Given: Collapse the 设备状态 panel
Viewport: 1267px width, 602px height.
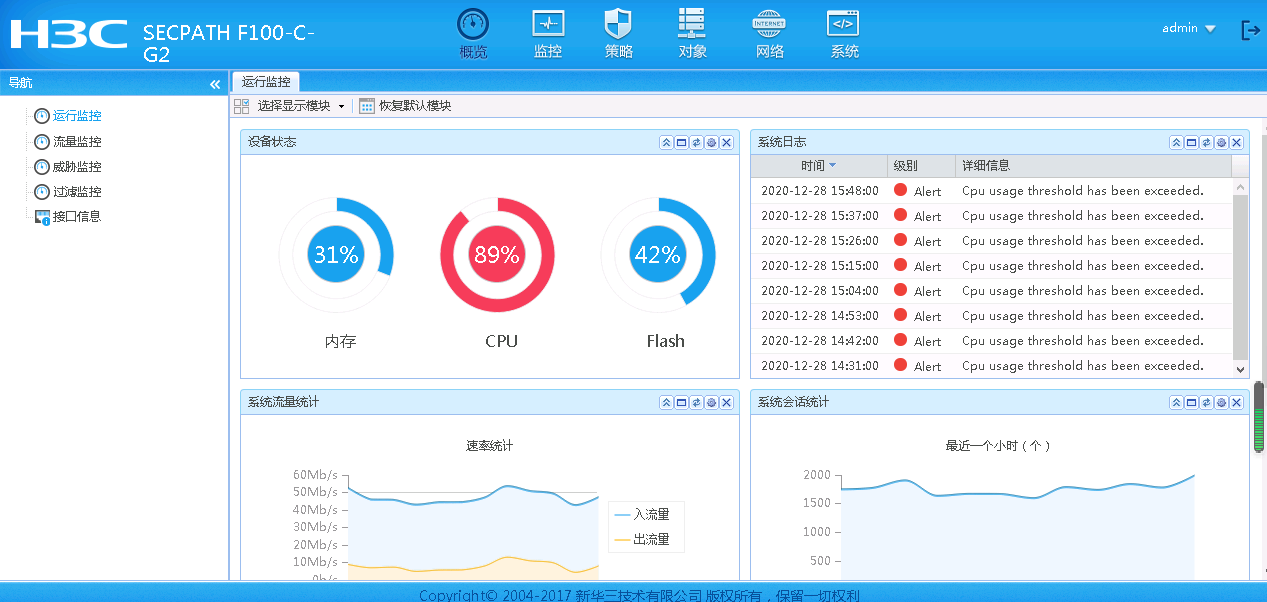Looking at the screenshot, I should 666,143.
